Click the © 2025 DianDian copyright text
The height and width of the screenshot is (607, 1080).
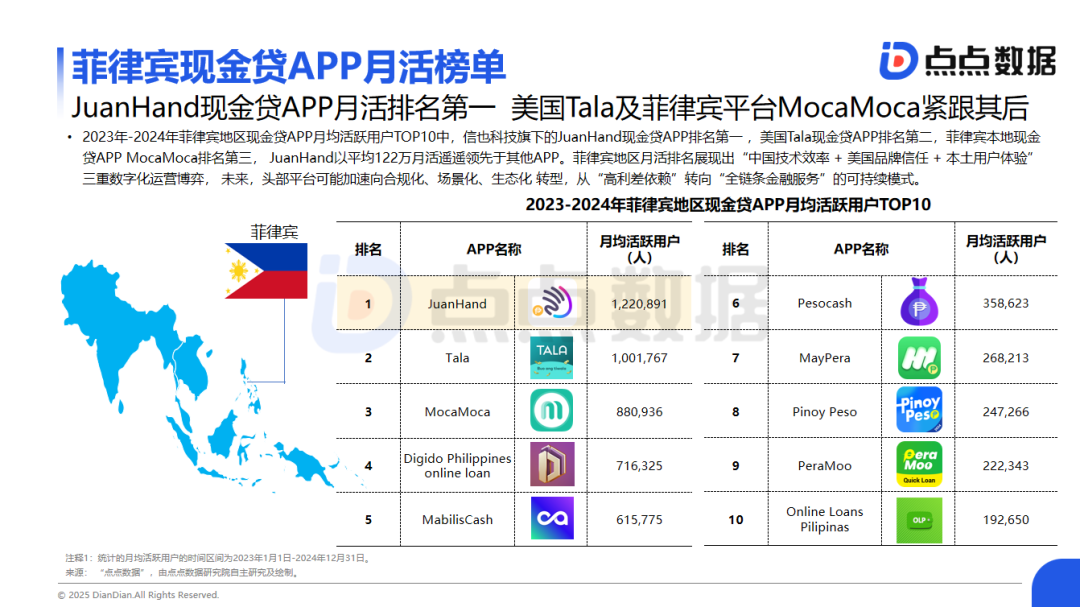pyautogui.click(x=138, y=595)
